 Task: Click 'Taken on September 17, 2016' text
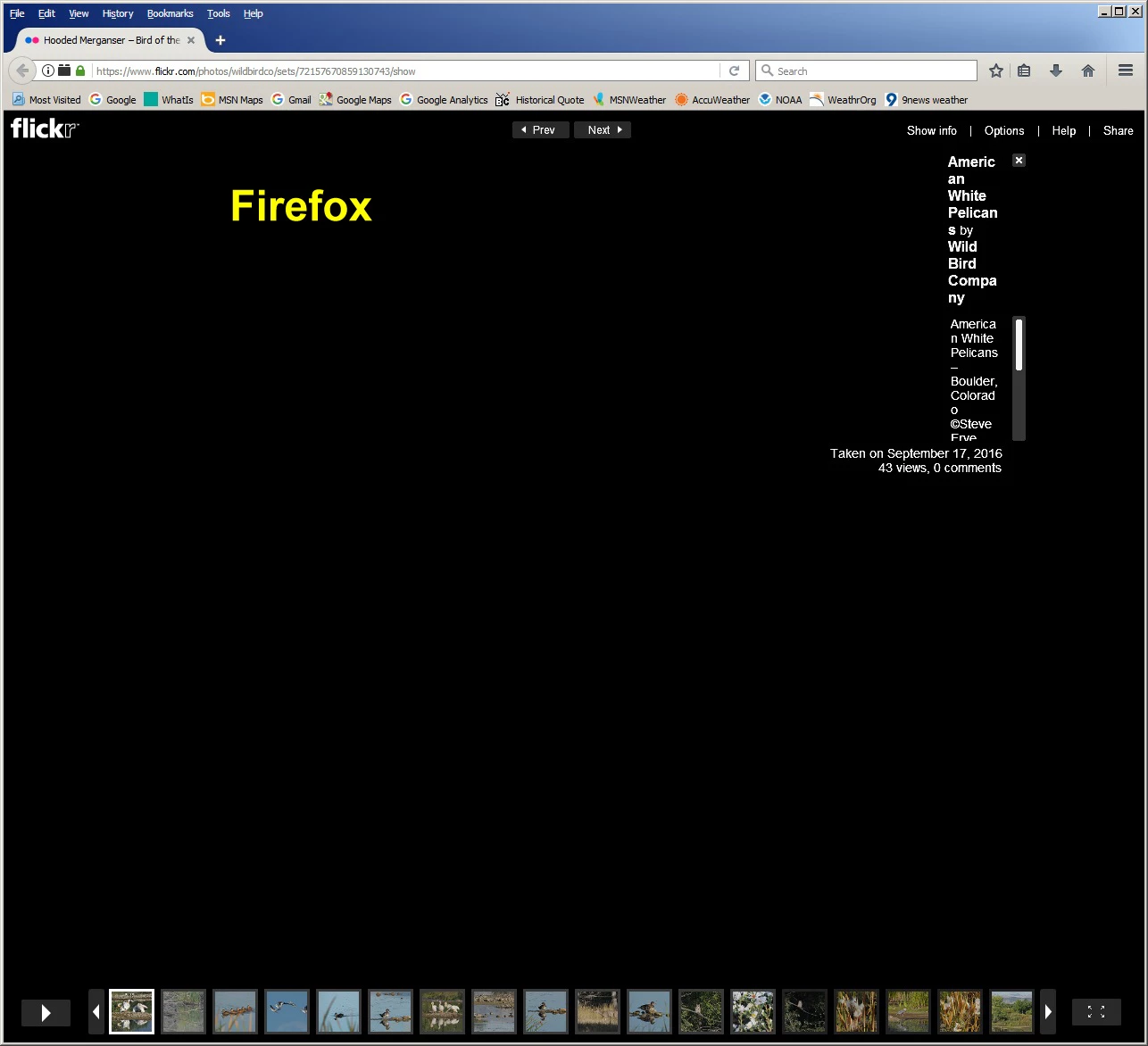(916, 453)
